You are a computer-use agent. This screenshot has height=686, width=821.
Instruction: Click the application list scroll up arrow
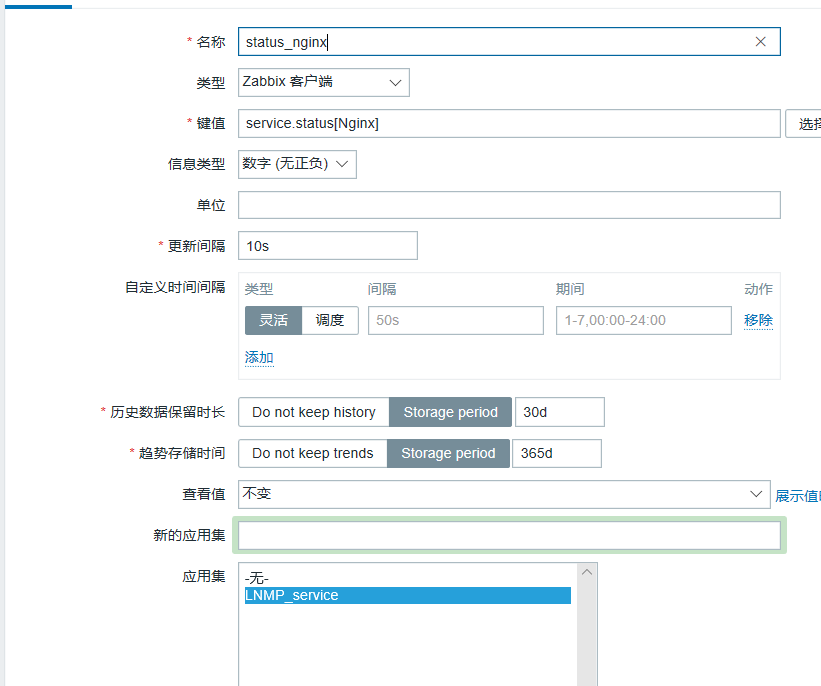587,572
